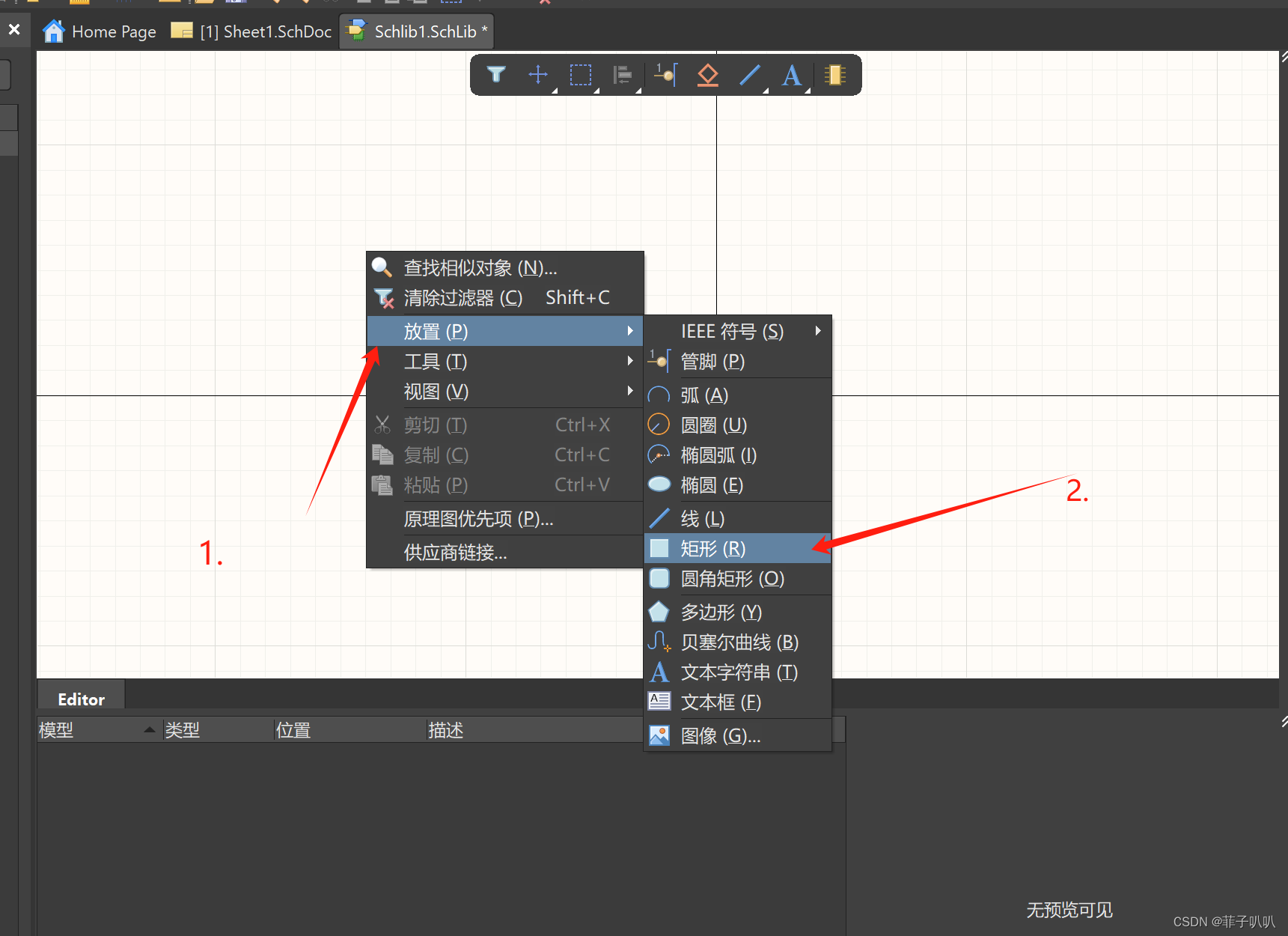Image resolution: width=1288 pixels, height=936 pixels.
Task: Click the text frame icon in submenu
Action: pos(659,701)
